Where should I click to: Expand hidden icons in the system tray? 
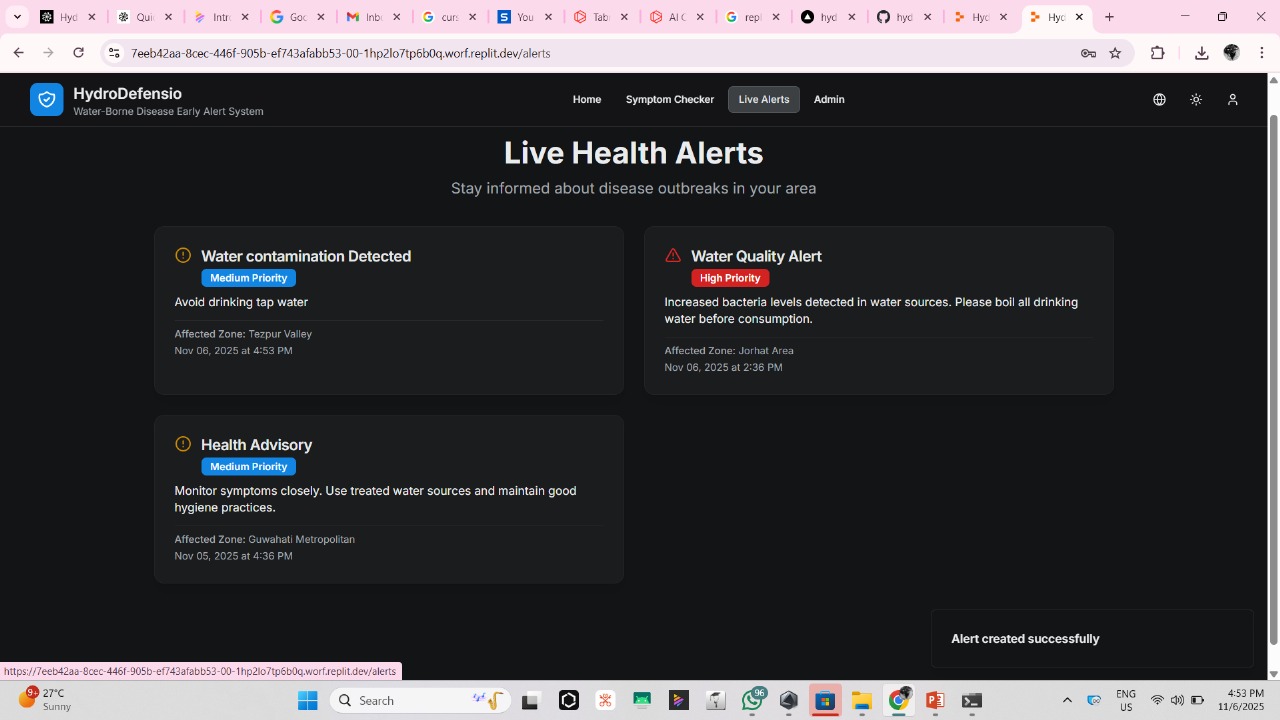(x=1067, y=700)
